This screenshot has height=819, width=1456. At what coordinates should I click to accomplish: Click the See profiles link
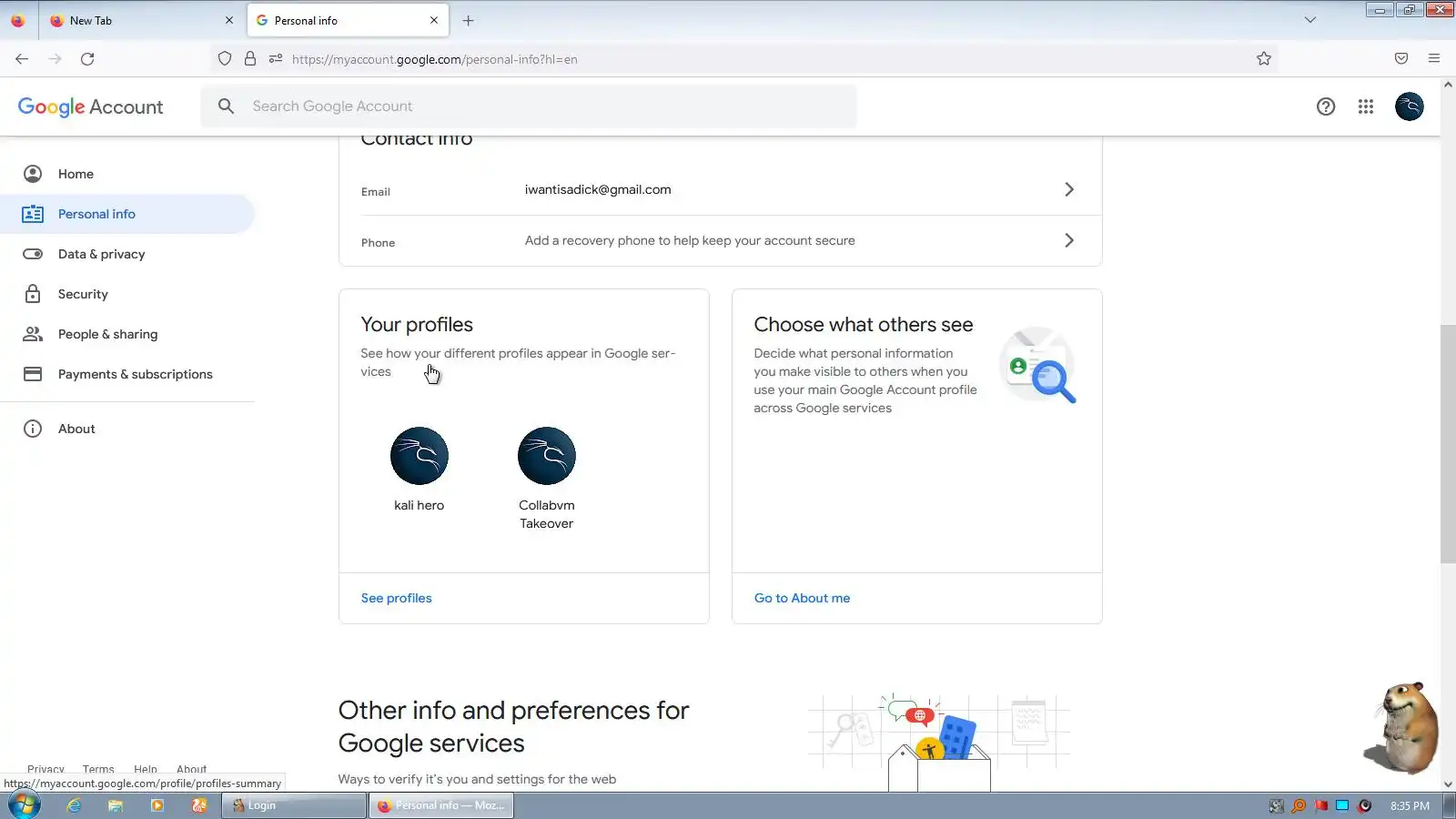click(x=397, y=598)
